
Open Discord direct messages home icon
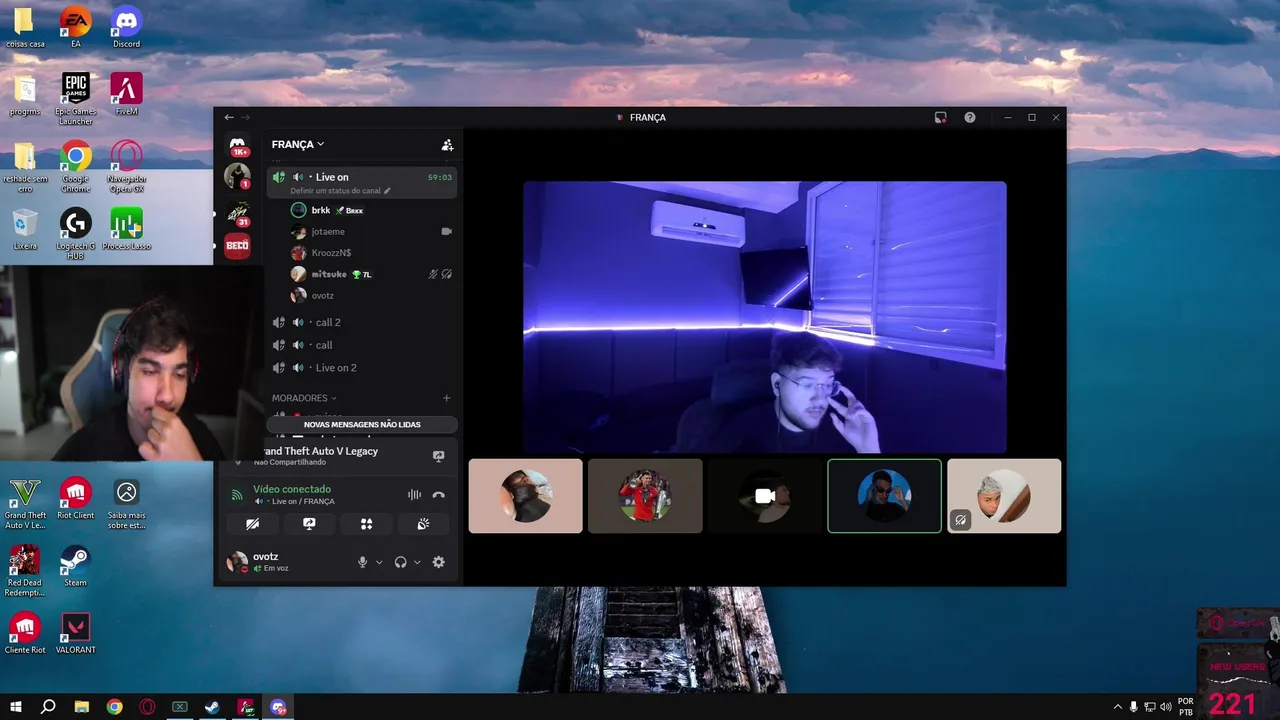(x=238, y=146)
